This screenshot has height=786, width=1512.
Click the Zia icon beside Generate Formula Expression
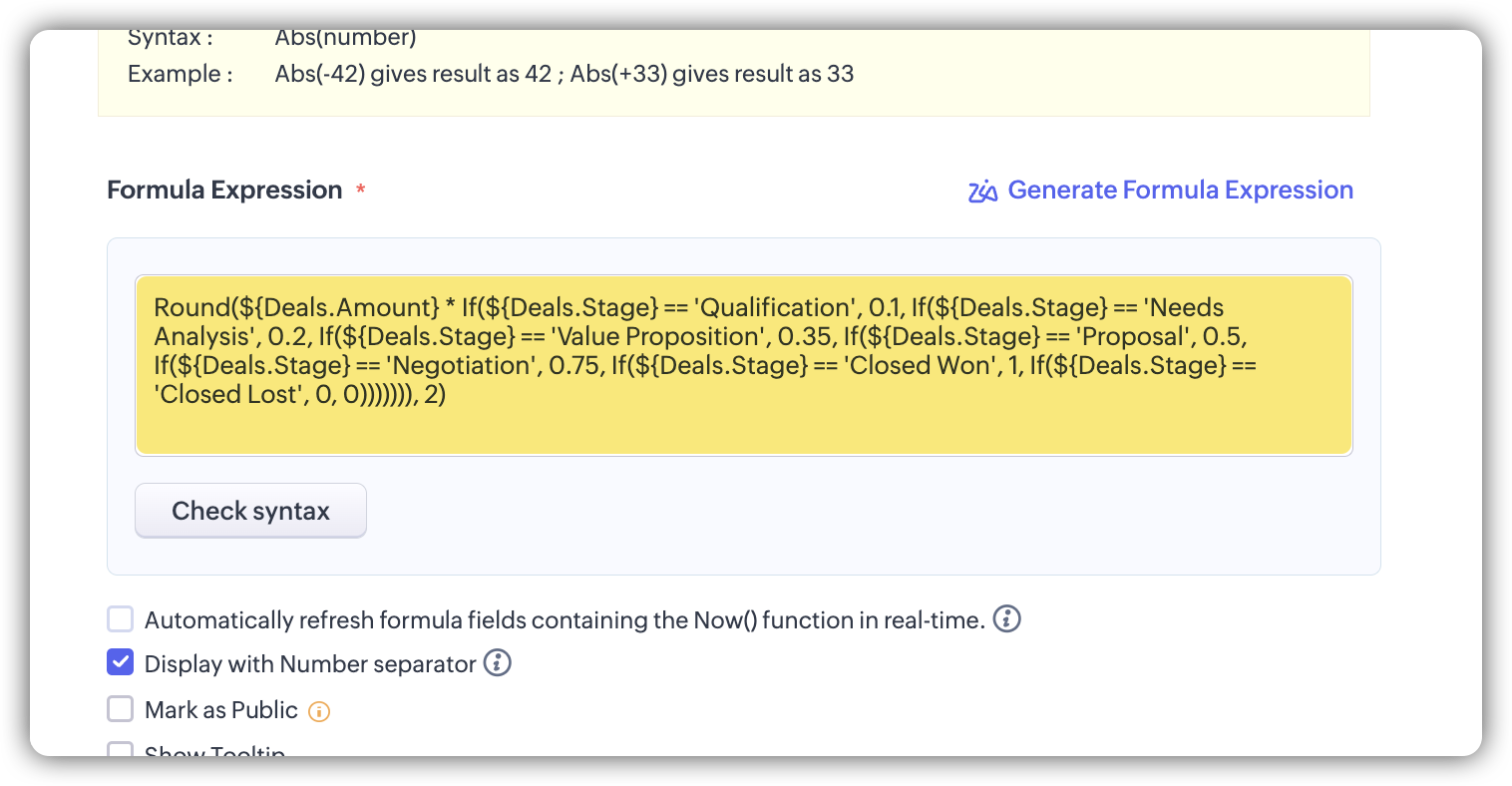pyautogui.click(x=982, y=191)
